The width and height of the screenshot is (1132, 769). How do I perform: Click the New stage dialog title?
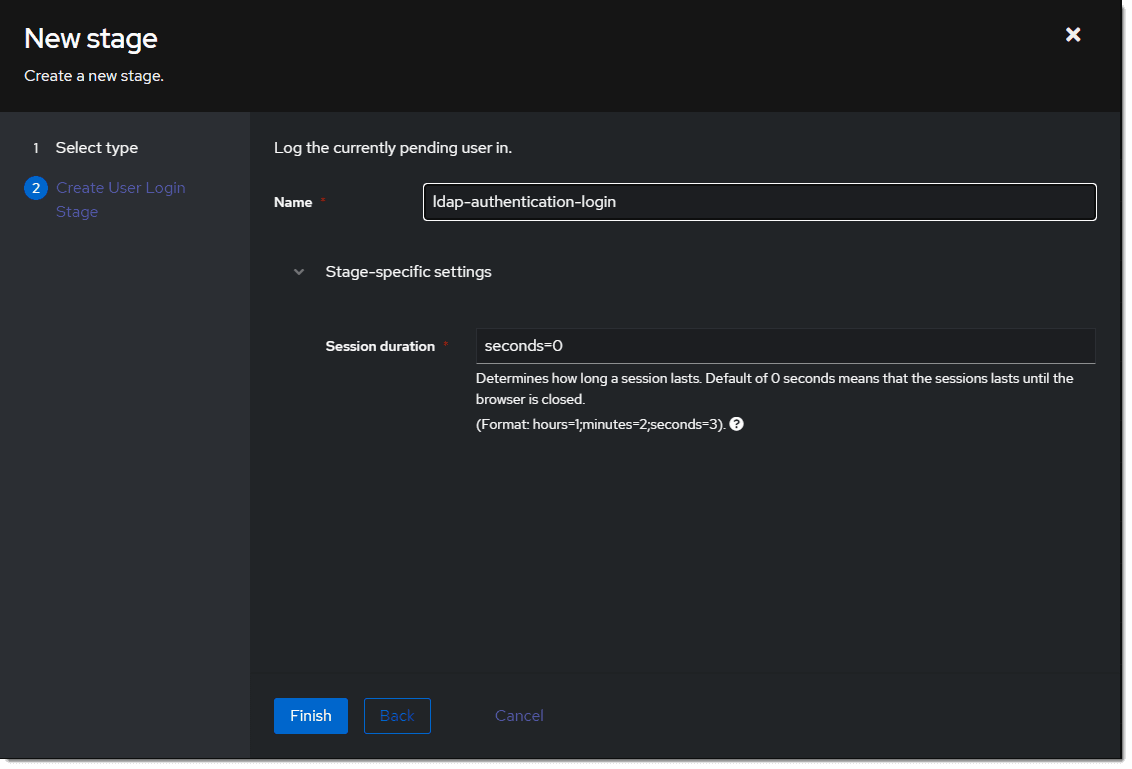point(91,39)
